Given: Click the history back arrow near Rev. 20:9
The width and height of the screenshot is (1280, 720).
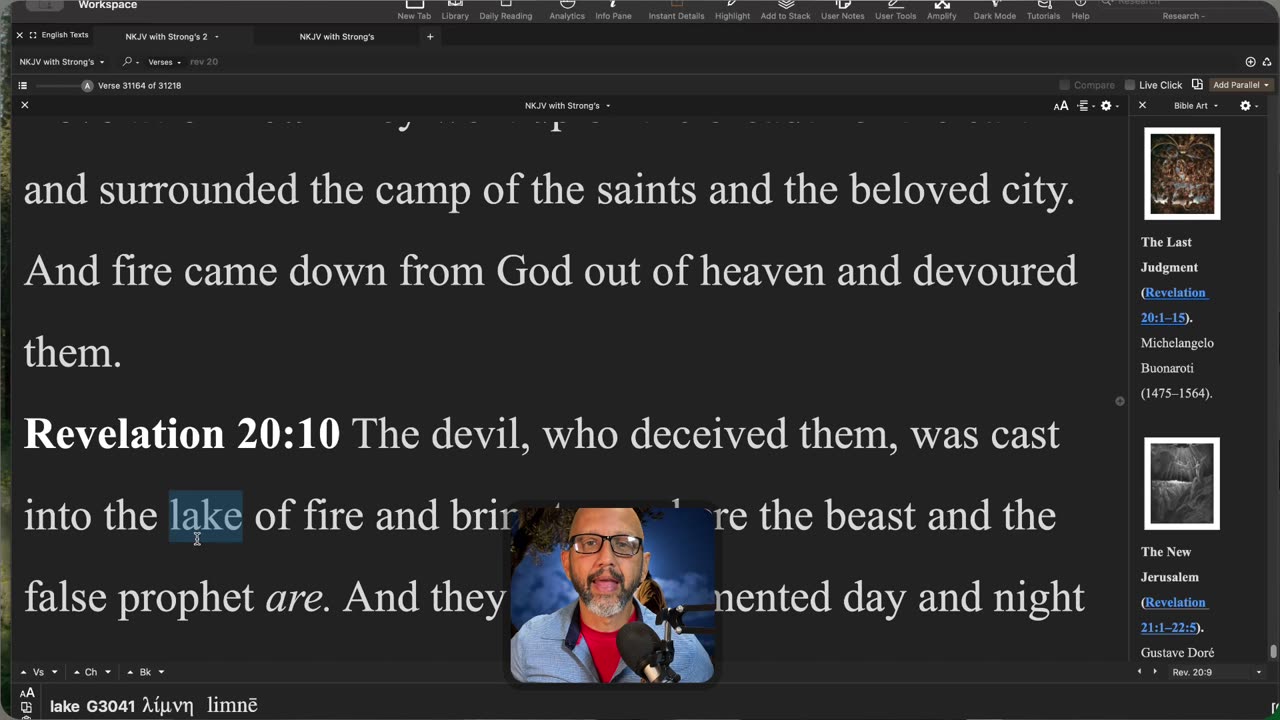Looking at the screenshot, I should 1140,672.
